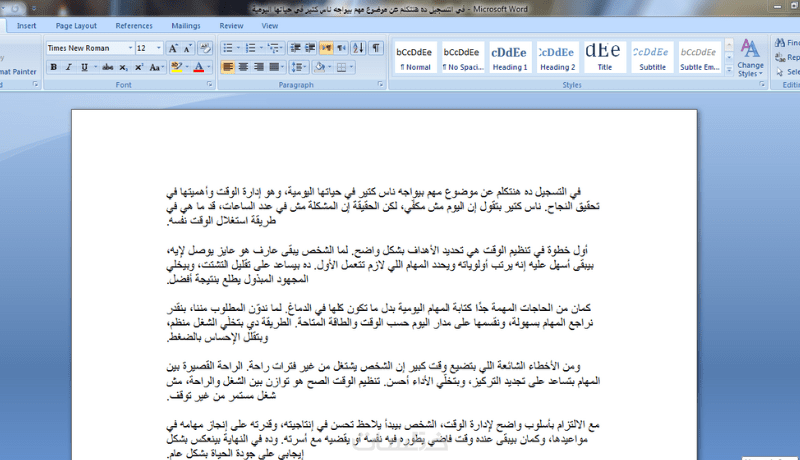
Task: Open the Styles pane launcher
Action: pos(762,85)
